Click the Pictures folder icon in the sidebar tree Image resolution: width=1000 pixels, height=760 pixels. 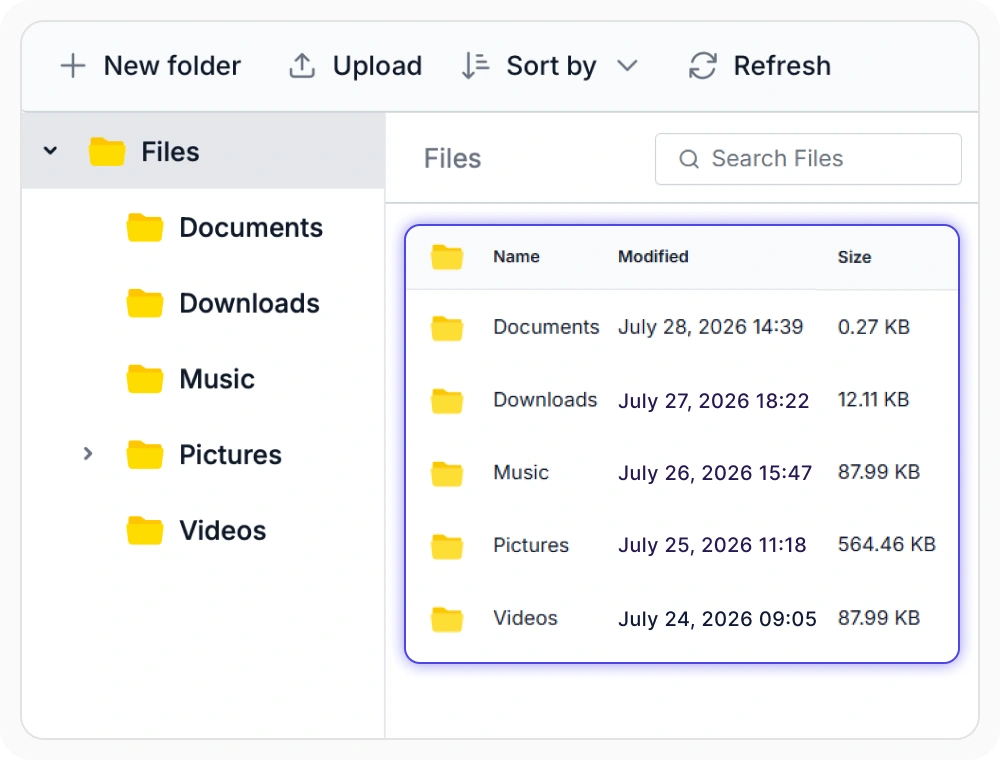(x=145, y=455)
